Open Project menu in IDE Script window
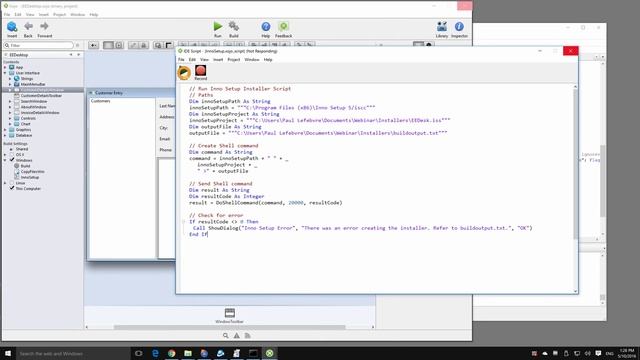This screenshot has height=360, width=640. tap(234, 60)
